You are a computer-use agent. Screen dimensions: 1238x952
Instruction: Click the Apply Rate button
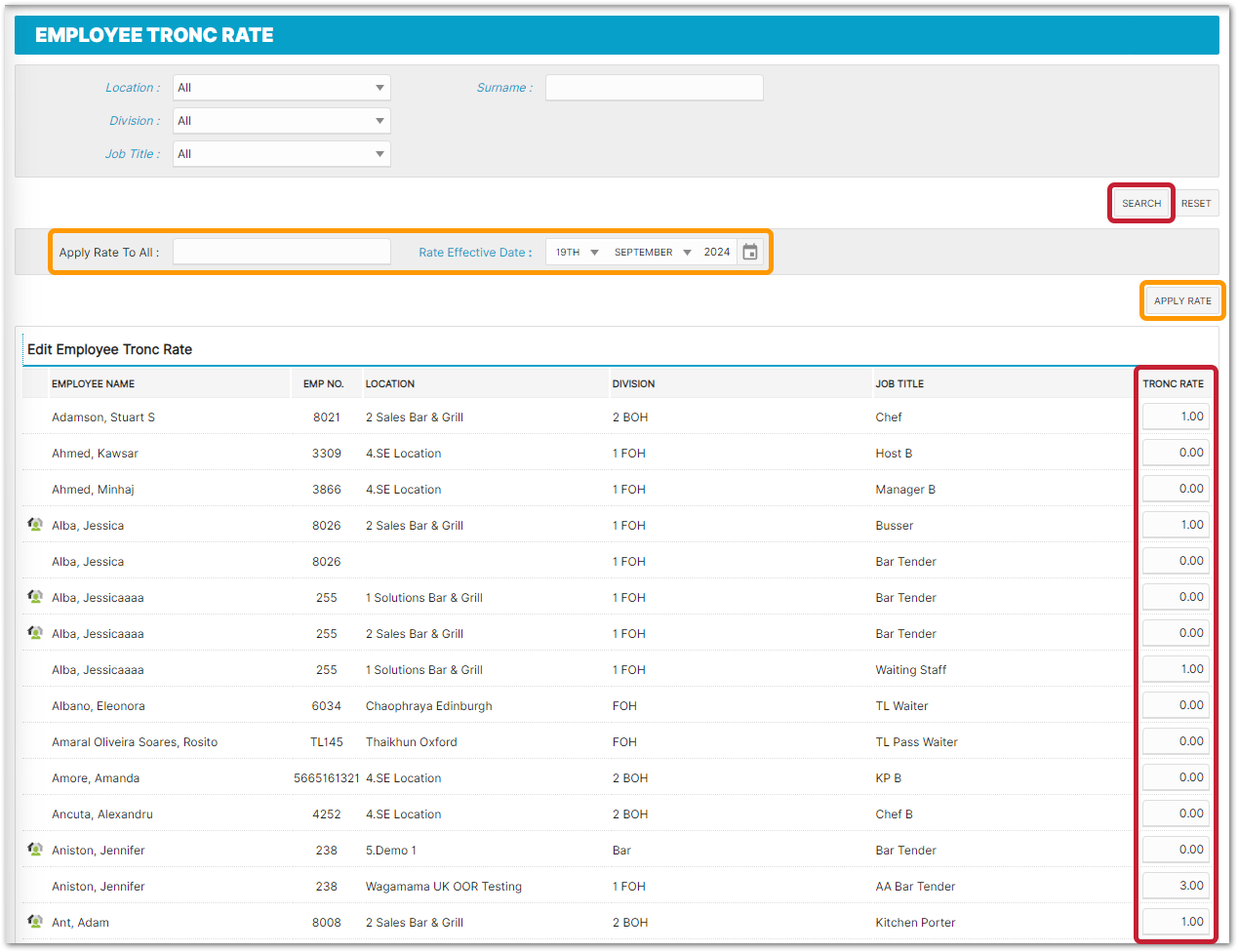coord(1181,301)
